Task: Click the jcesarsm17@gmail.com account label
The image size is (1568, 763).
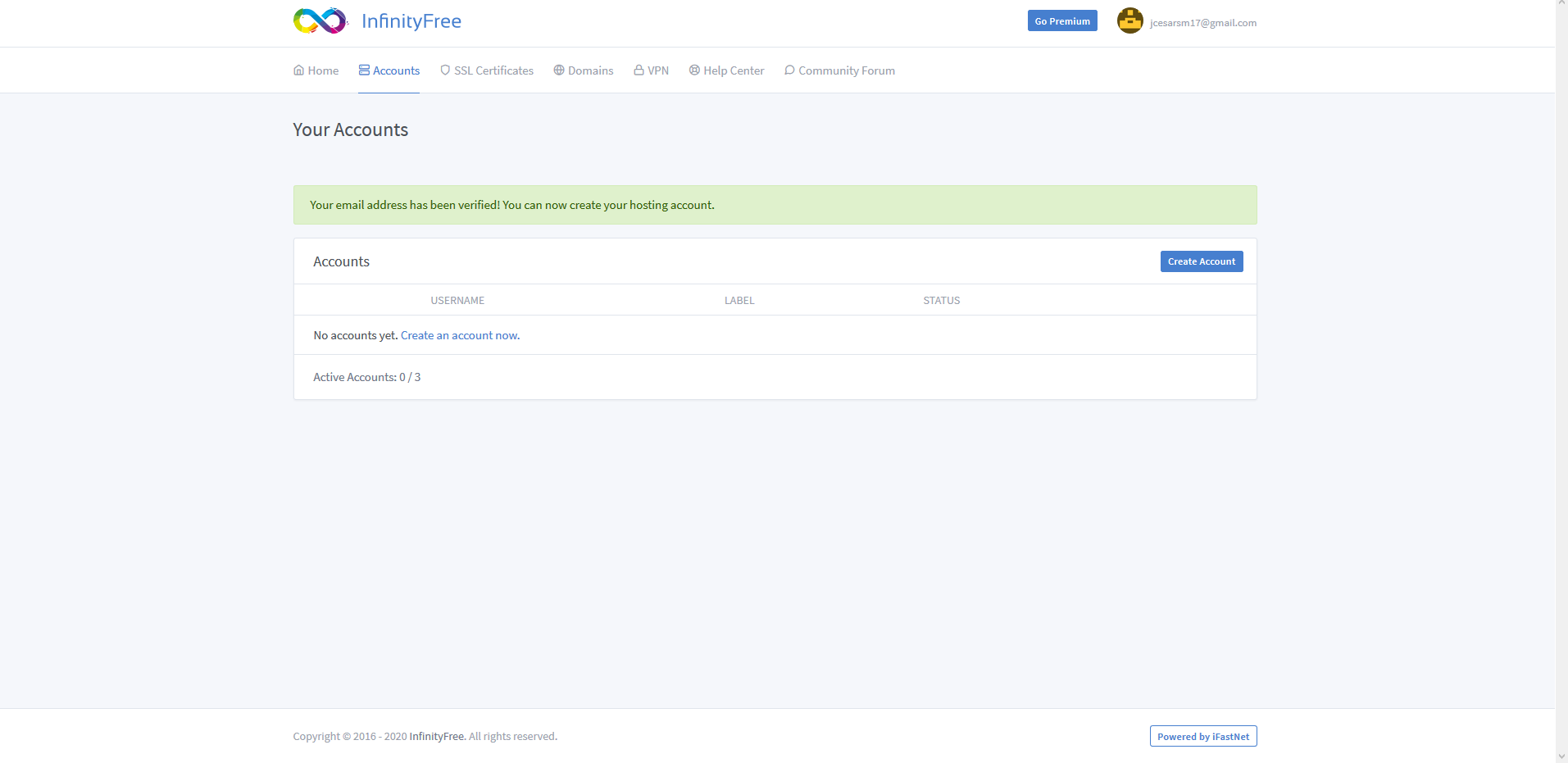Action: tap(1203, 22)
